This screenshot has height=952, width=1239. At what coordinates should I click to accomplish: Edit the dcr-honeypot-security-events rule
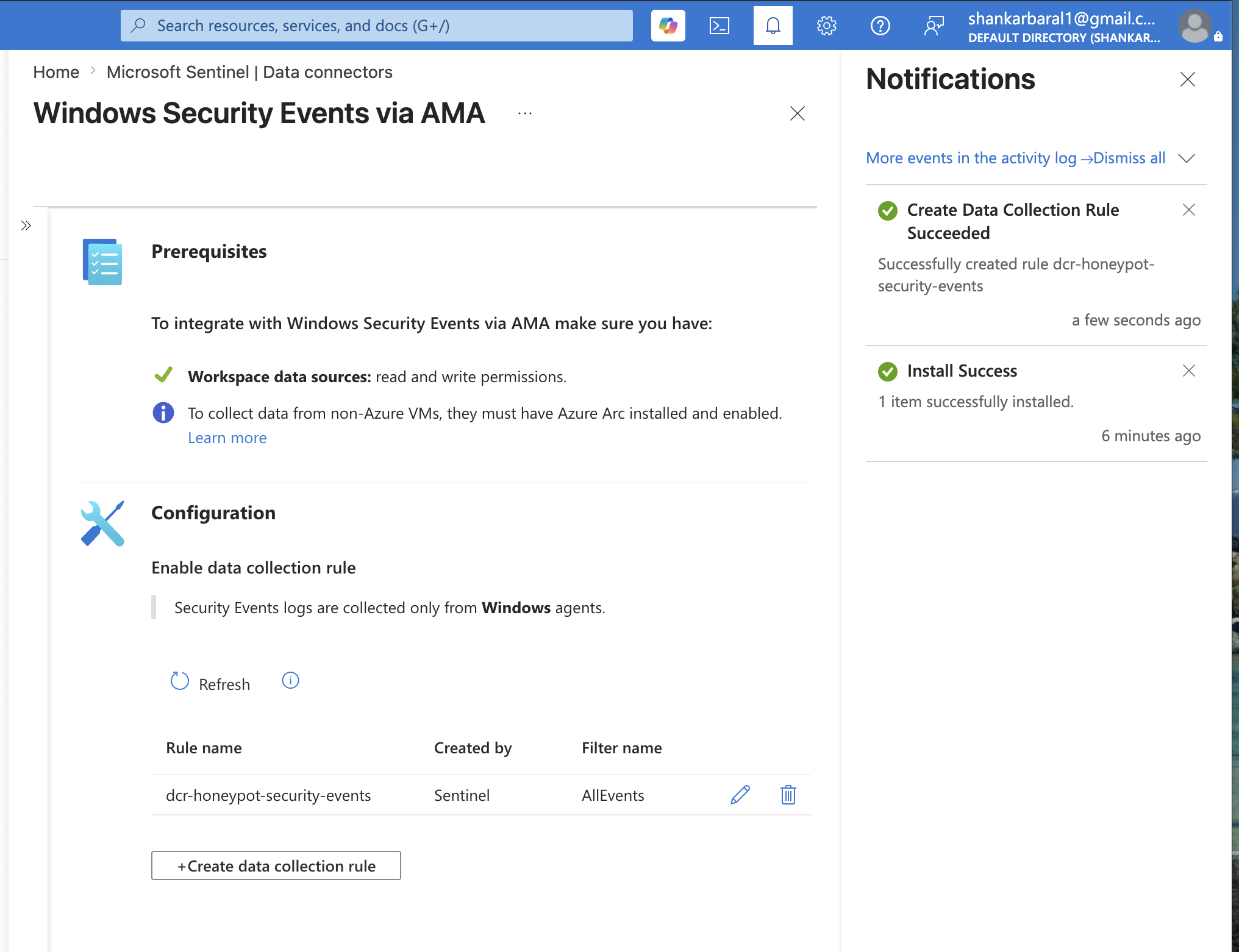click(740, 795)
